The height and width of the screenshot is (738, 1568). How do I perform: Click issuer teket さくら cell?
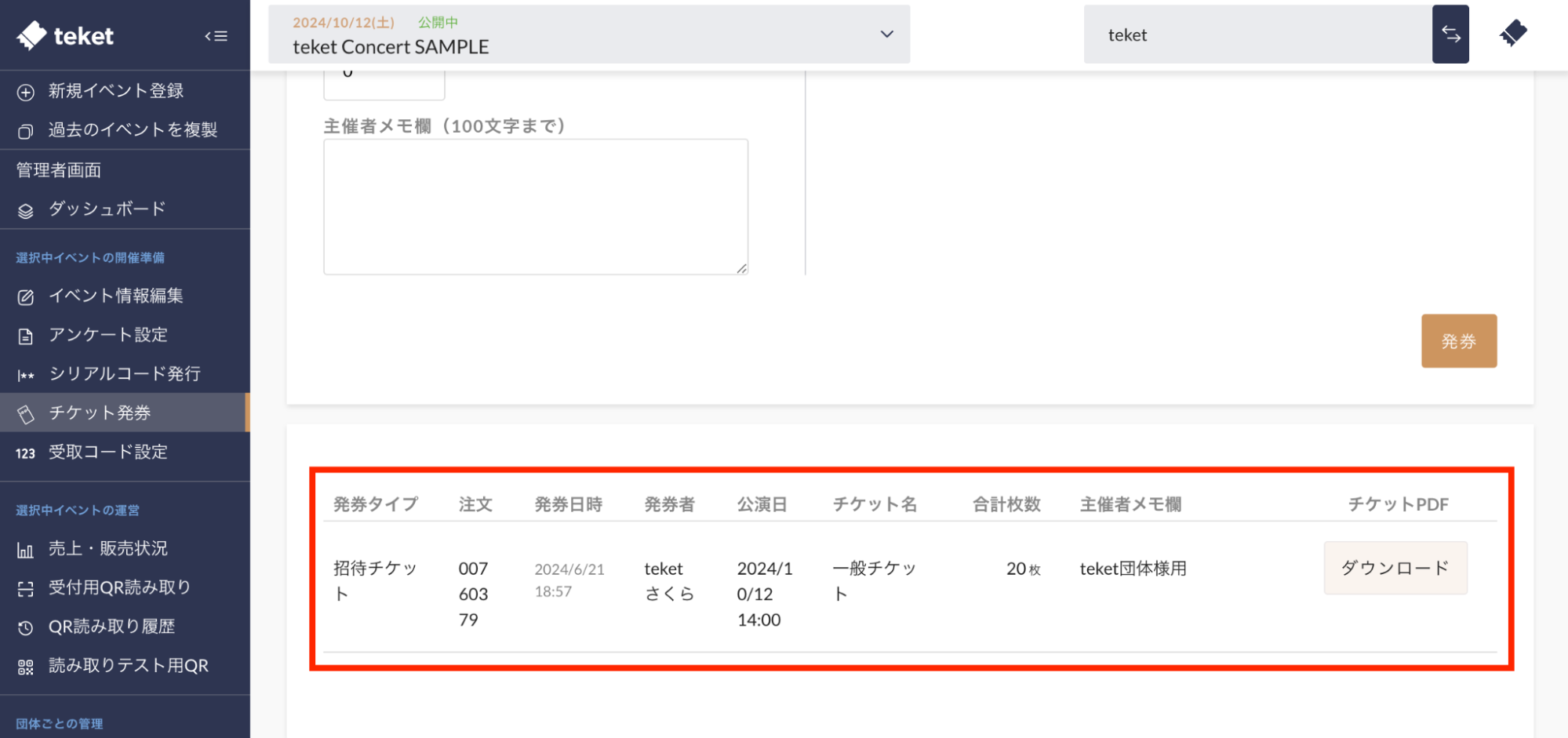[670, 581]
